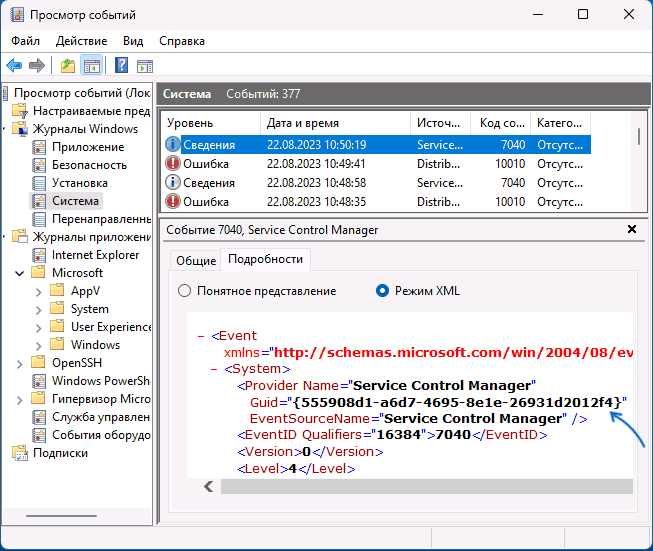Sort by Дата и время column header
The image size is (653, 551).
point(336,123)
